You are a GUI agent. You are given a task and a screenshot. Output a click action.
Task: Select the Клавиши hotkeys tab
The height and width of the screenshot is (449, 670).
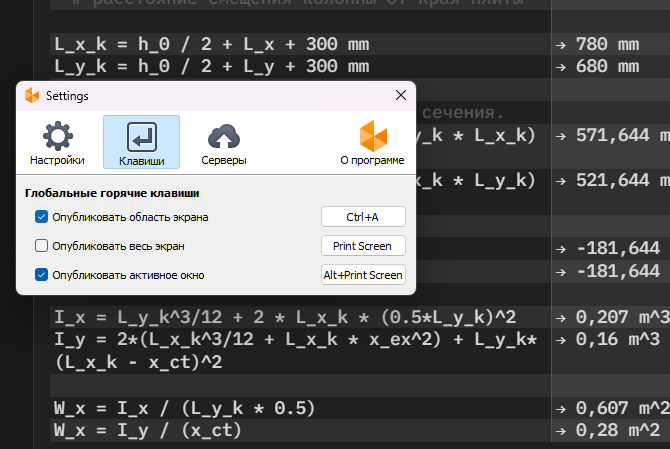pos(141,142)
